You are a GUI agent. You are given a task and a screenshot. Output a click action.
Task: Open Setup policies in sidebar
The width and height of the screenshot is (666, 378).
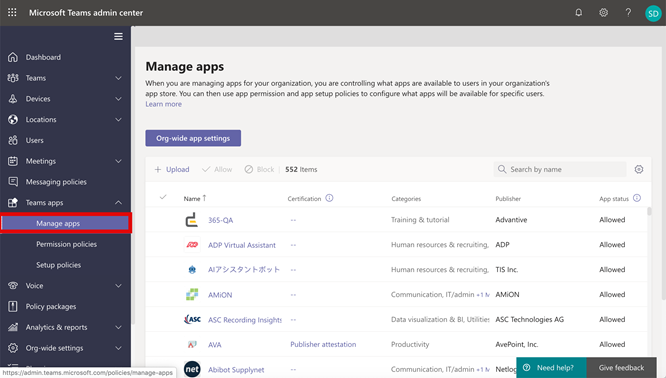[59, 265]
